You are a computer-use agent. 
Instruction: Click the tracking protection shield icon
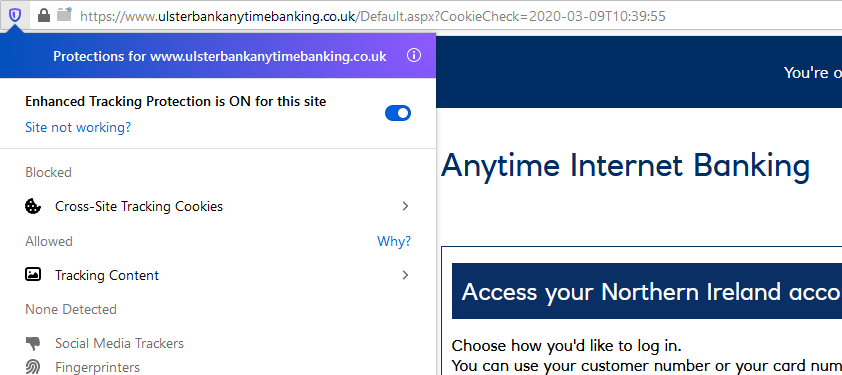(x=14, y=16)
